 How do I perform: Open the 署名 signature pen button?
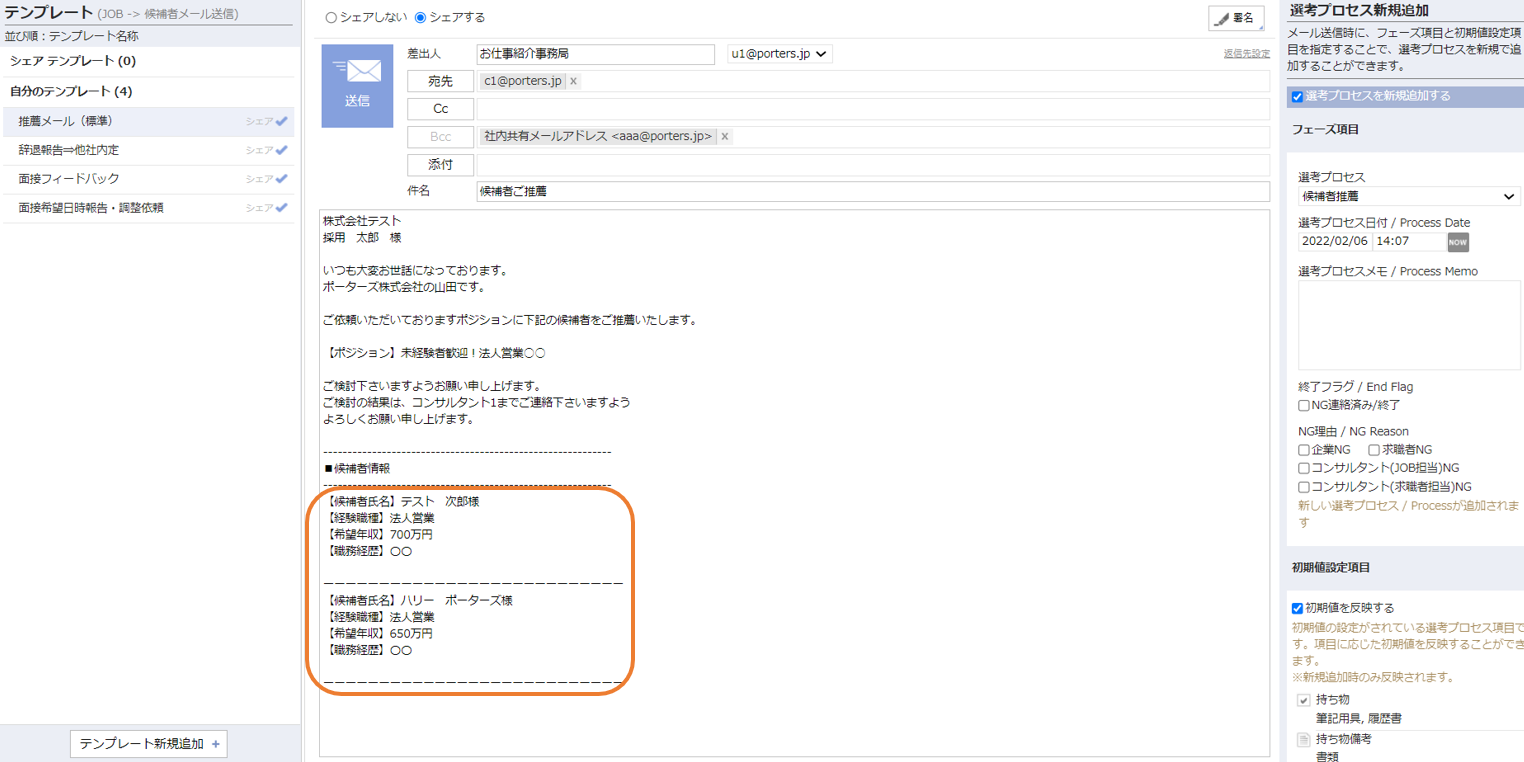coord(1234,18)
